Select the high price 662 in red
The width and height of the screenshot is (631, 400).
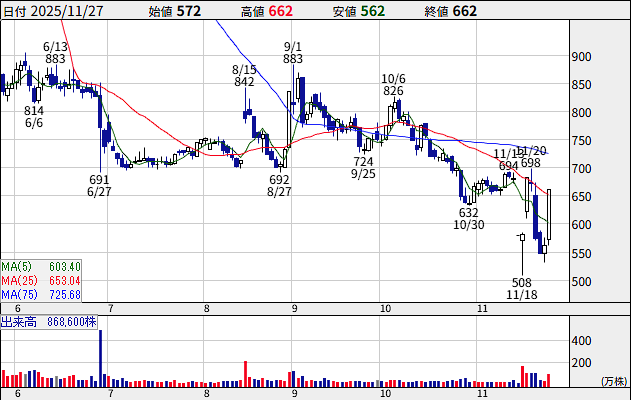(x=280, y=11)
